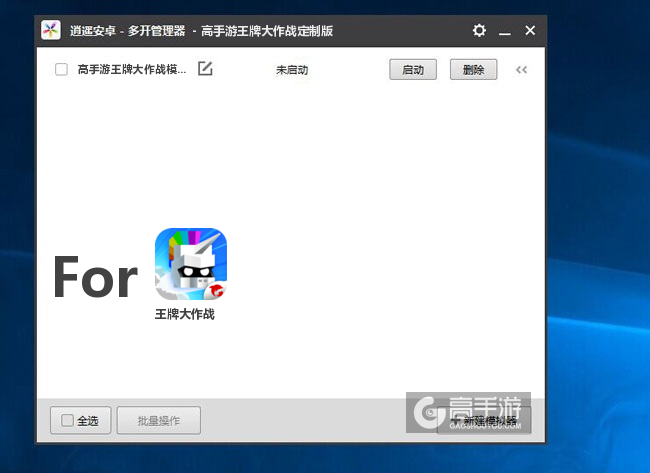The width and height of the screenshot is (650, 473).
Task: Start the emulator with 启动 button
Action: point(413,70)
